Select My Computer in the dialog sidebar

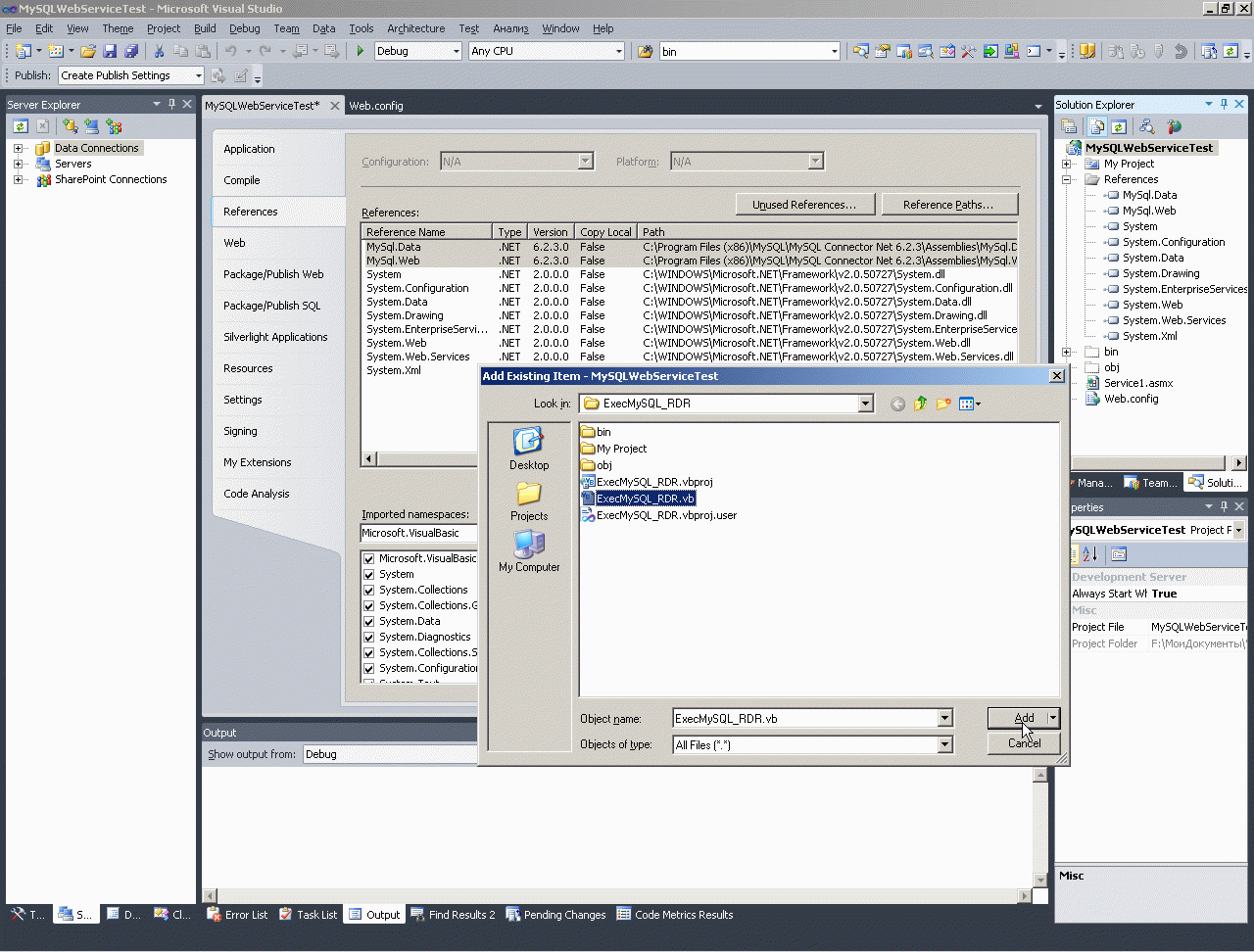pyautogui.click(x=529, y=551)
